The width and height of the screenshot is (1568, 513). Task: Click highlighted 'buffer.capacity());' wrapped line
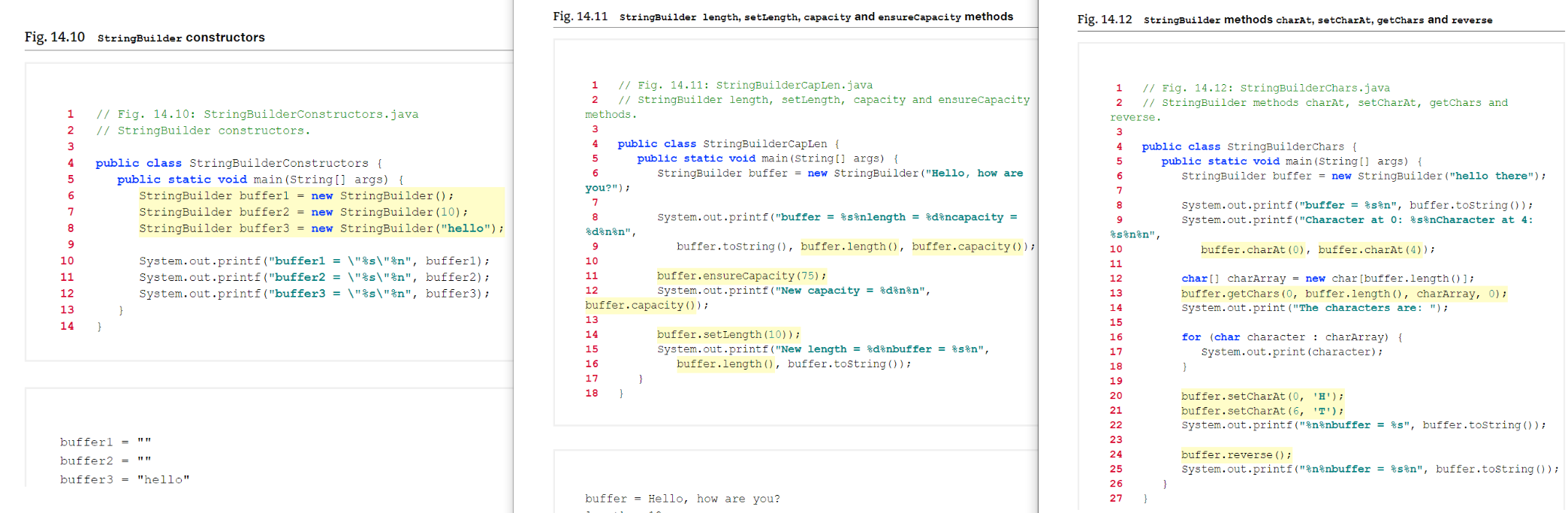tap(647, 305)
